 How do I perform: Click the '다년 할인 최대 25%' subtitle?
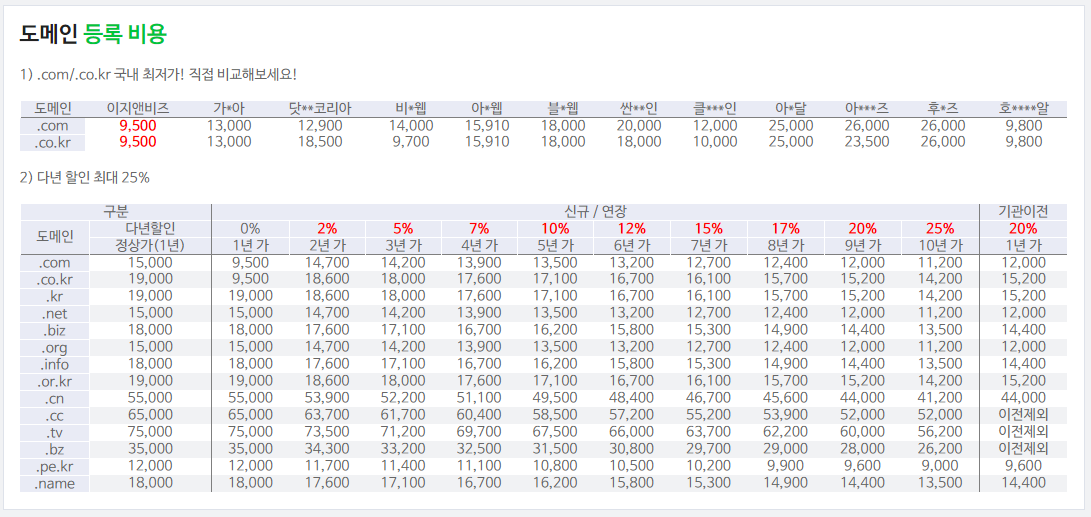coord(85,178)
